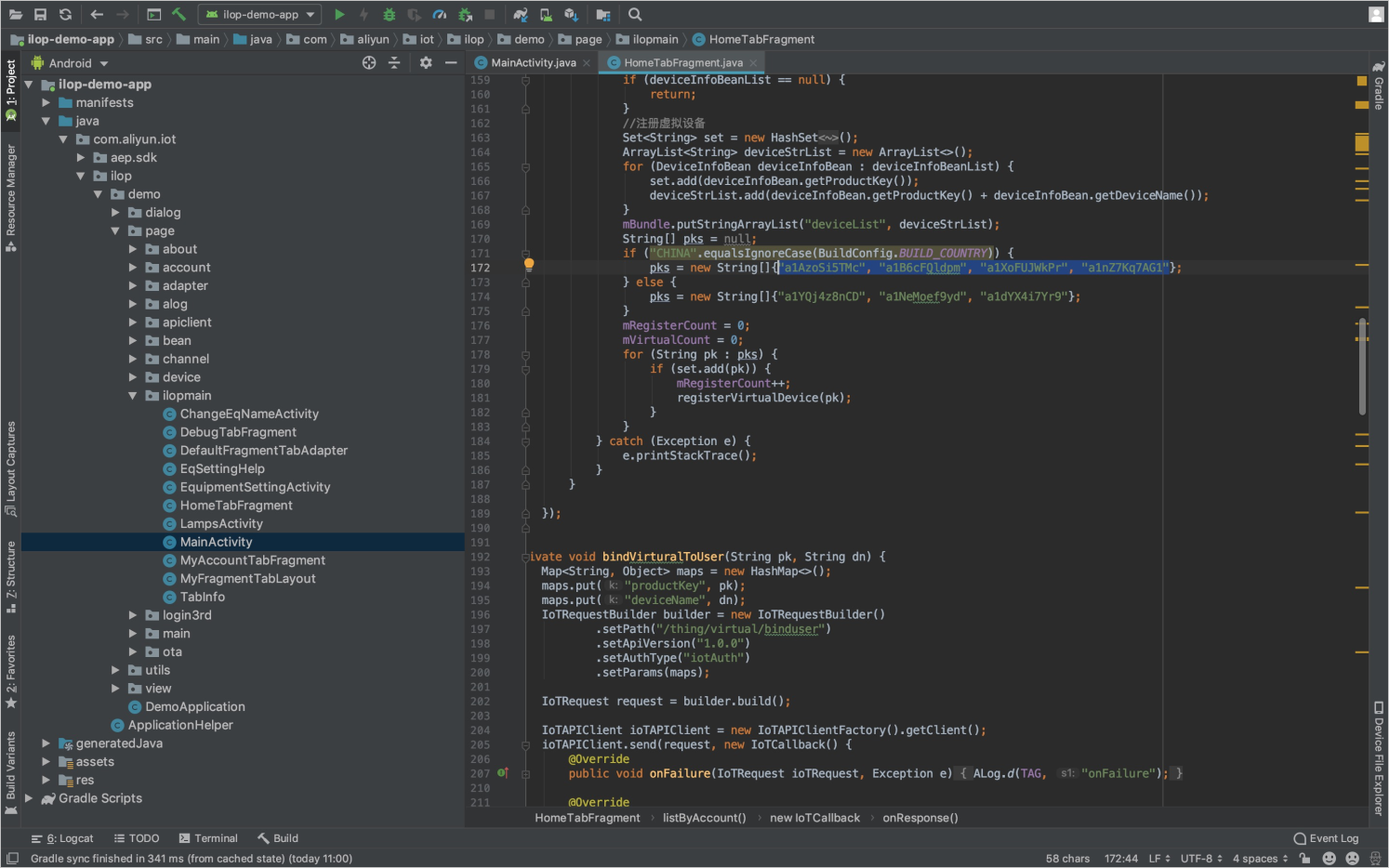The width and height of the screenshot is (1389, 868).
Task: Start debugging with the green bug icon
Action: 390,15
